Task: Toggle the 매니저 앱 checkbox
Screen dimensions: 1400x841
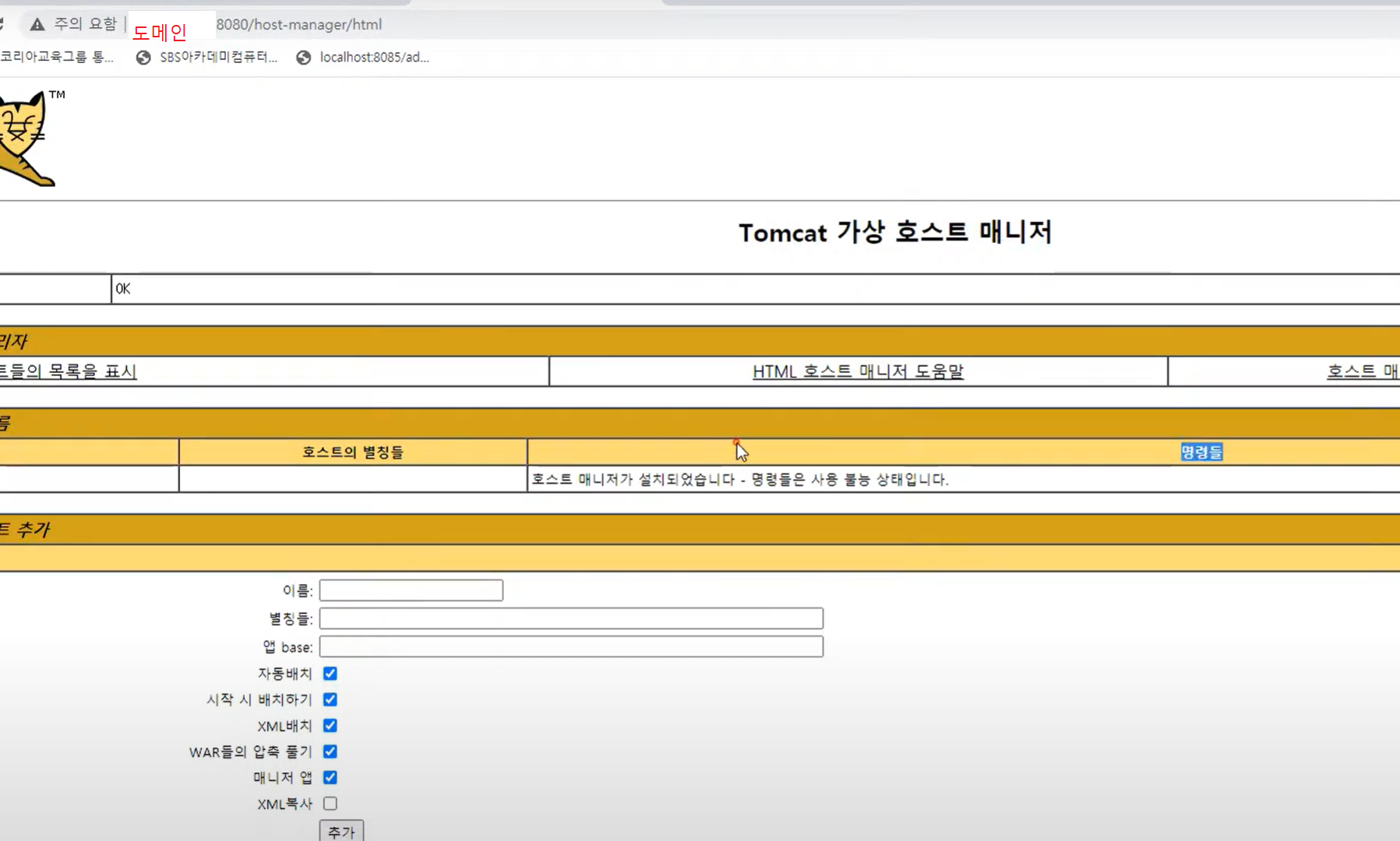Action: coord(330,777)
